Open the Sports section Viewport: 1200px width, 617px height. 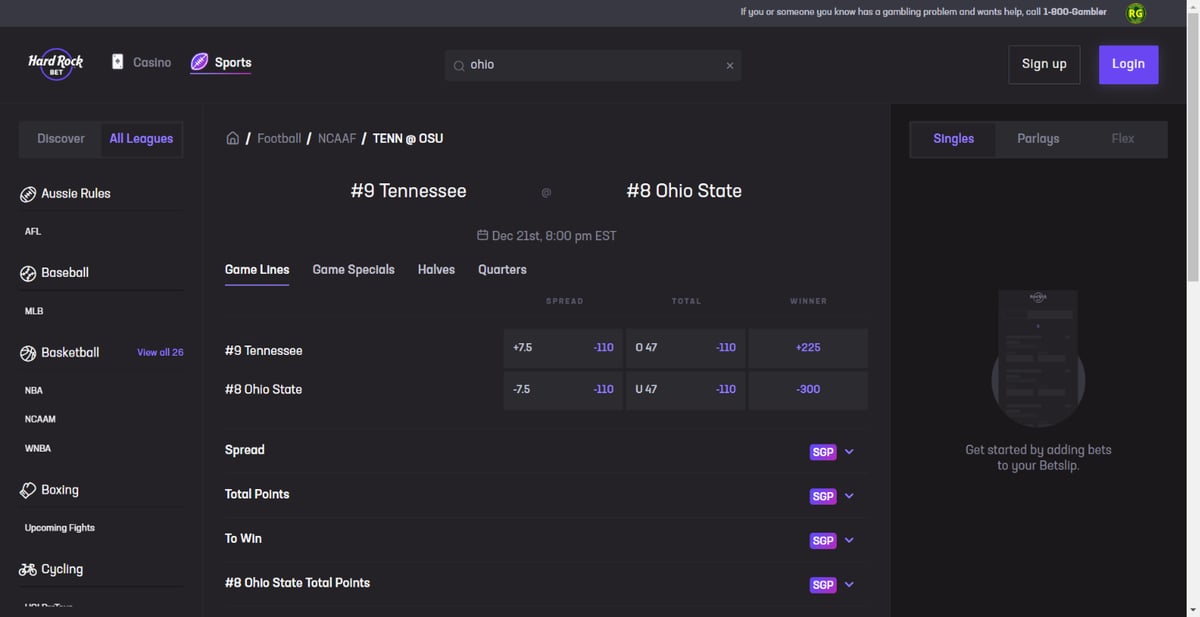221,62
